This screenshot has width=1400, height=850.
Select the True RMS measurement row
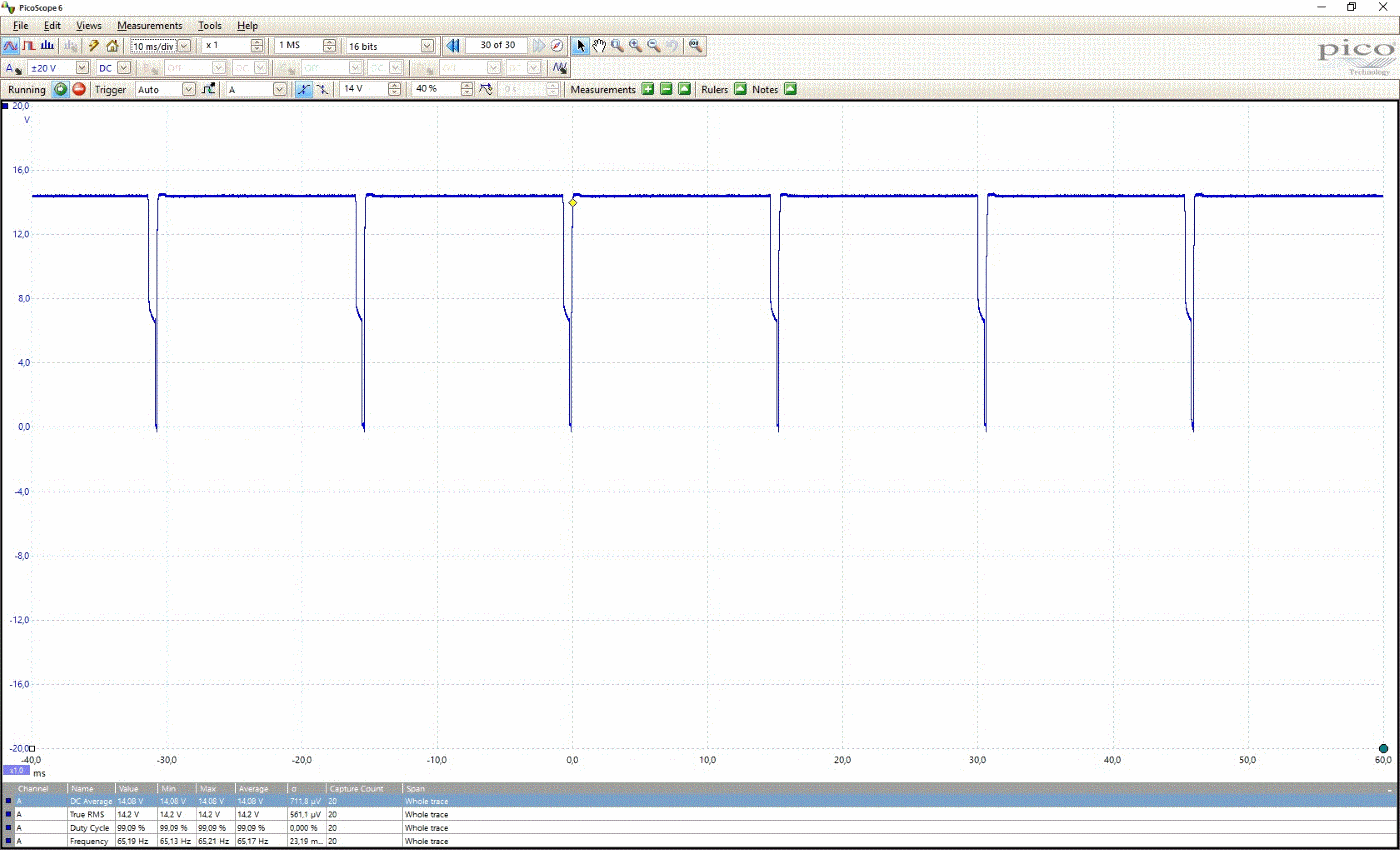[700, 814]
